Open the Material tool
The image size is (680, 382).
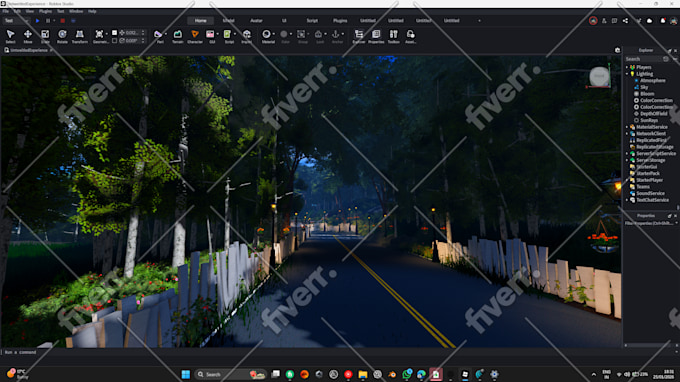pos(268,36)
